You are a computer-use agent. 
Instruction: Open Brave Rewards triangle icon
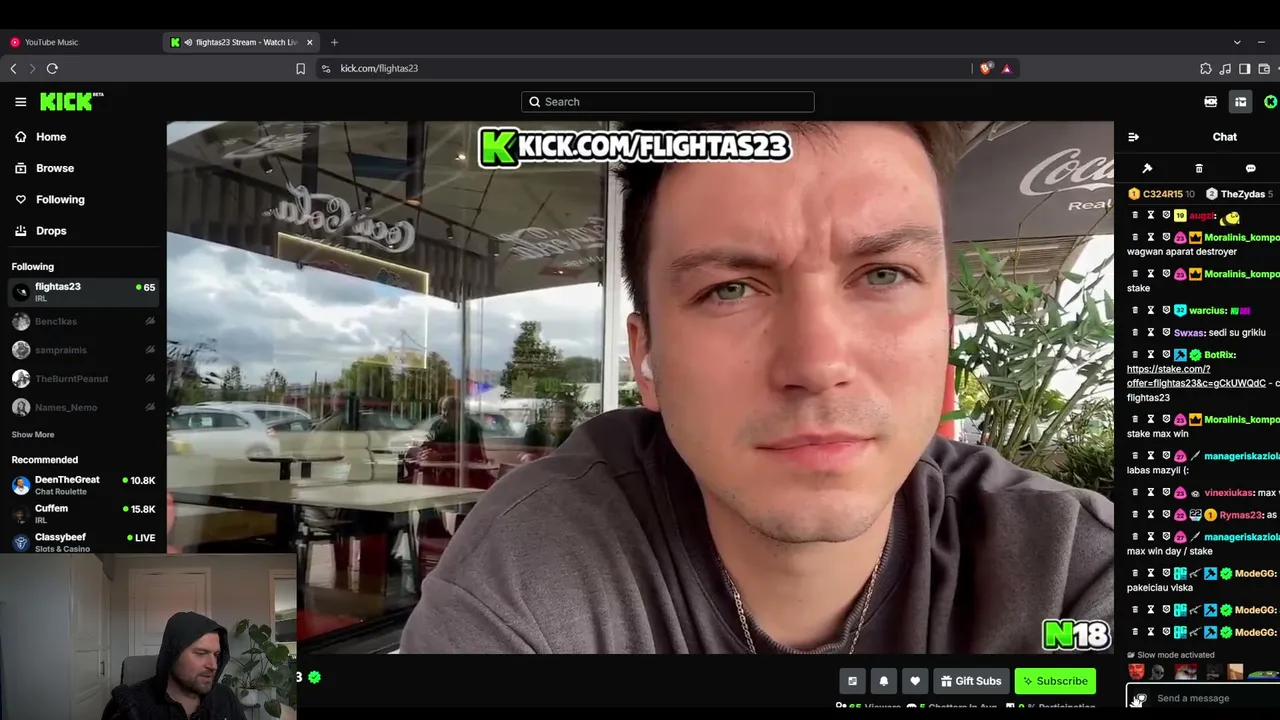[1006, 69]
